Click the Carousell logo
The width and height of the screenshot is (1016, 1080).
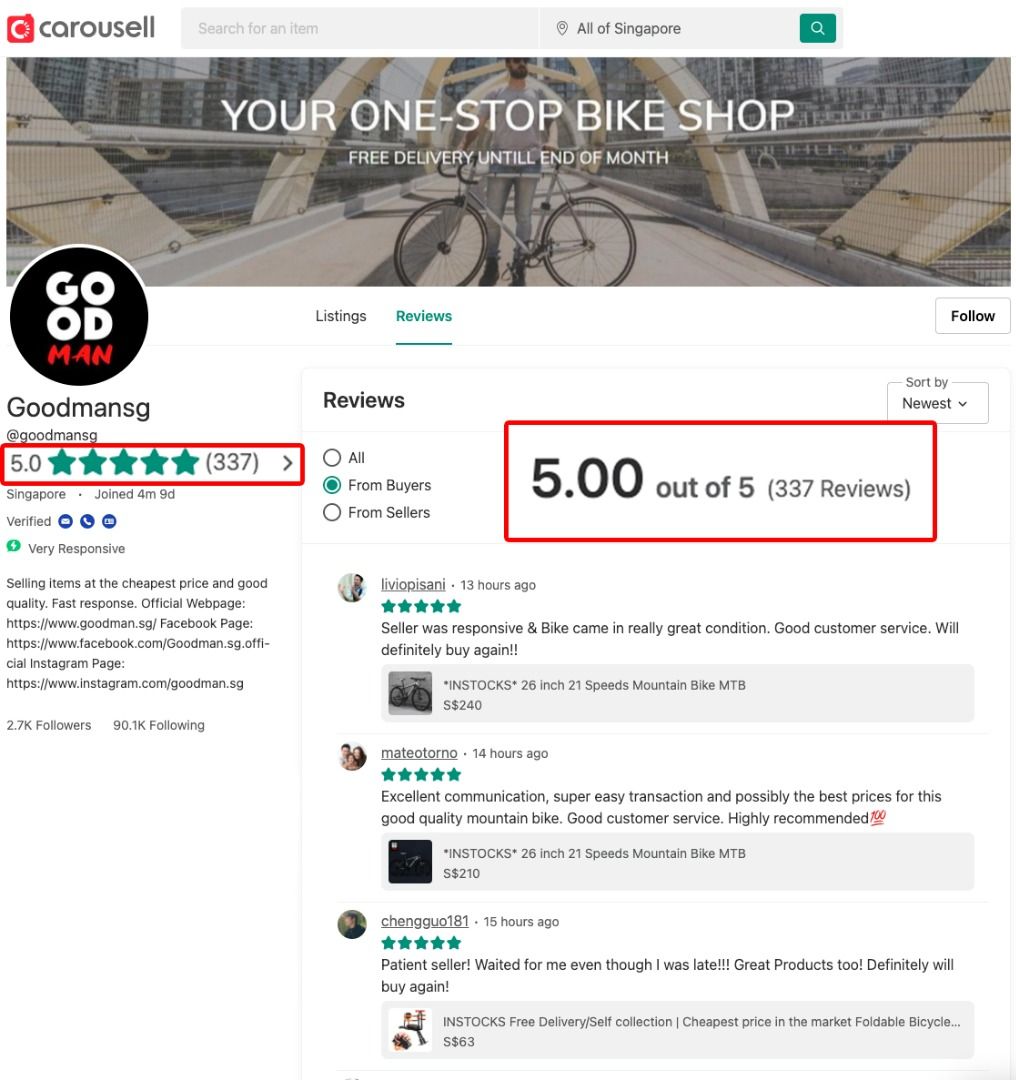pyautogui.click(x=81, y=28)
